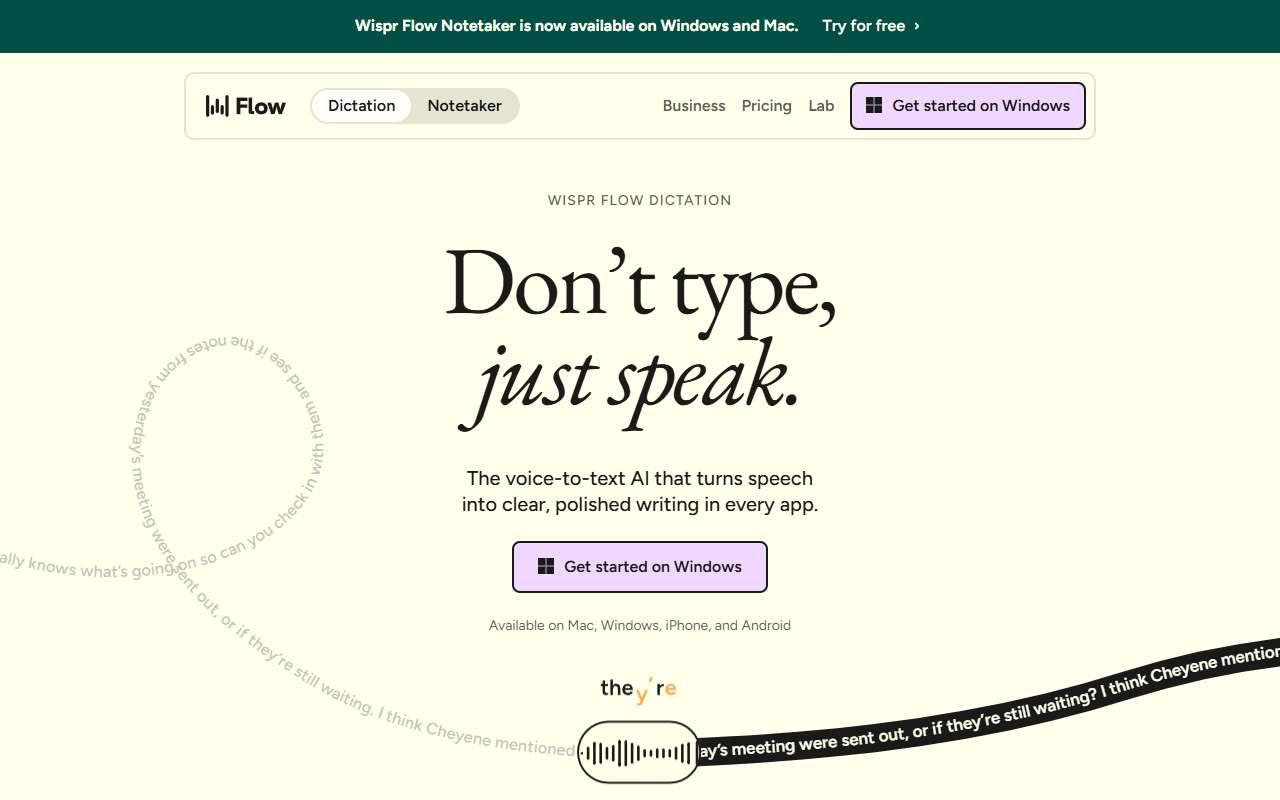The width and height of the screenshot is (1280, 800).
Task: Go to the Lab link
Action: tap(821, 106)
